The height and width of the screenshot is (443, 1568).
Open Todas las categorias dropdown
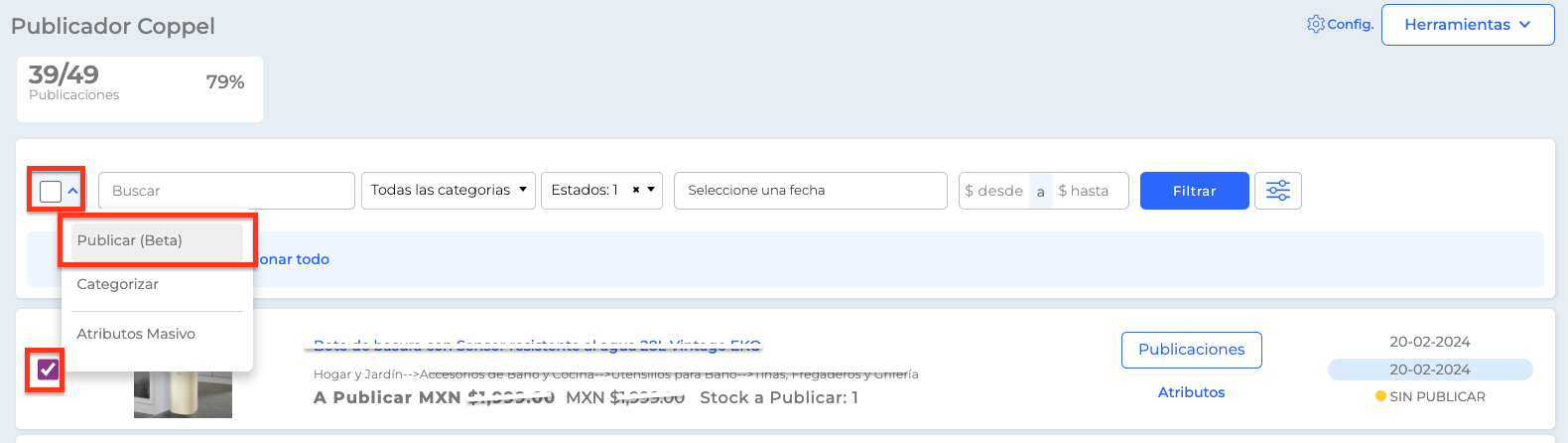click(449, 191)
